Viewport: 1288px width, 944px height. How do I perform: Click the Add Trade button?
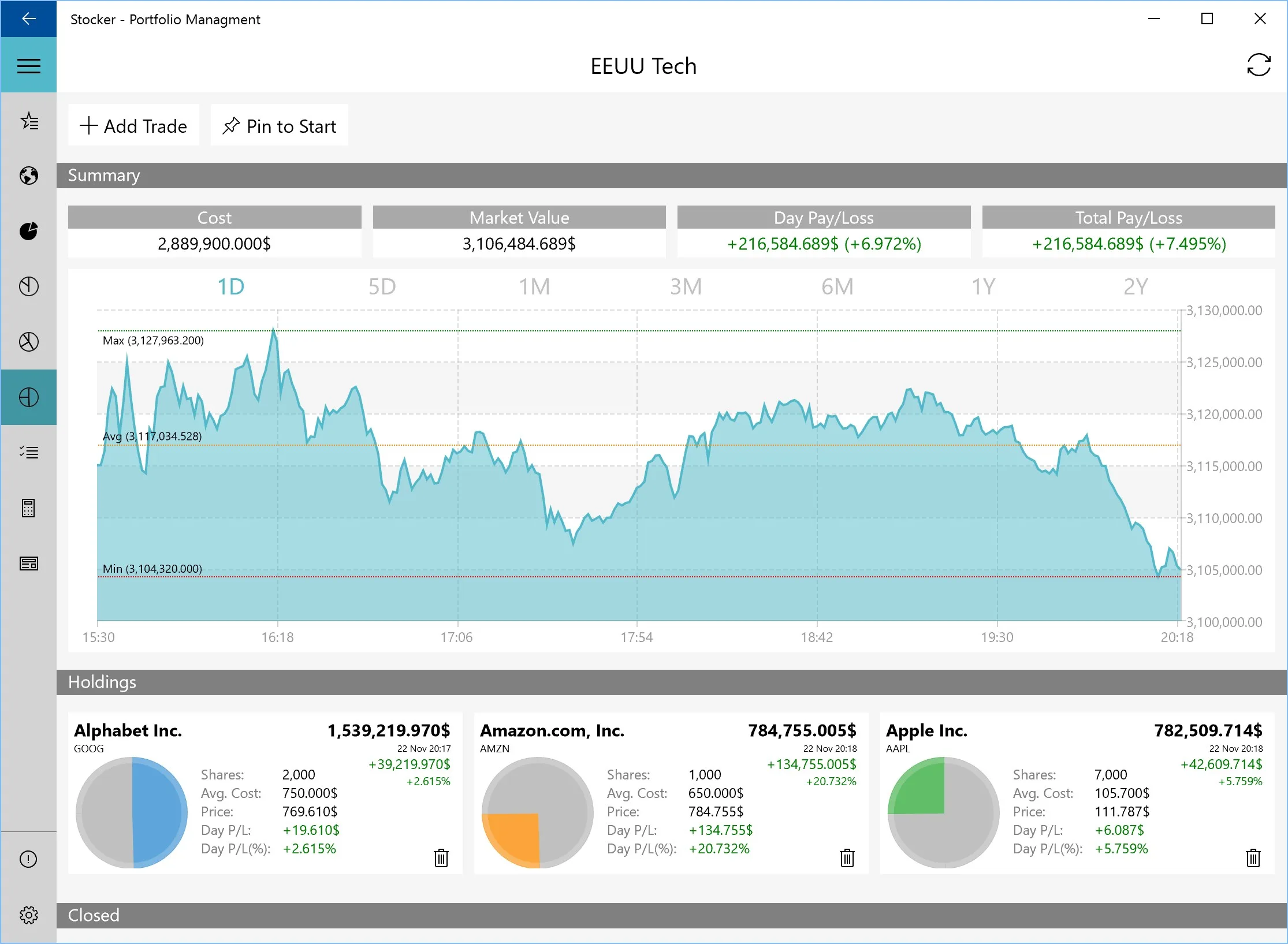[133, 125]
